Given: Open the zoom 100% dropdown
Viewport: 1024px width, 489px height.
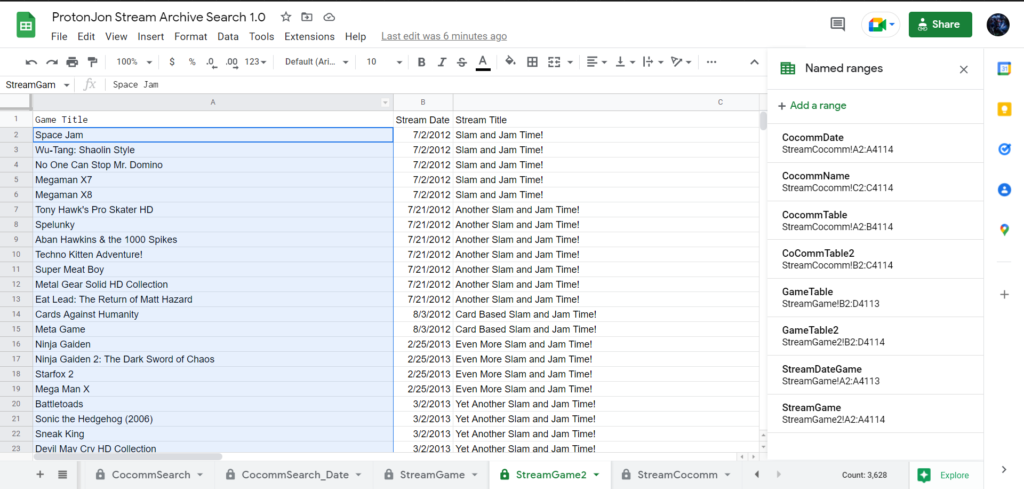Looking at the screenshot, I should [134, 62].
